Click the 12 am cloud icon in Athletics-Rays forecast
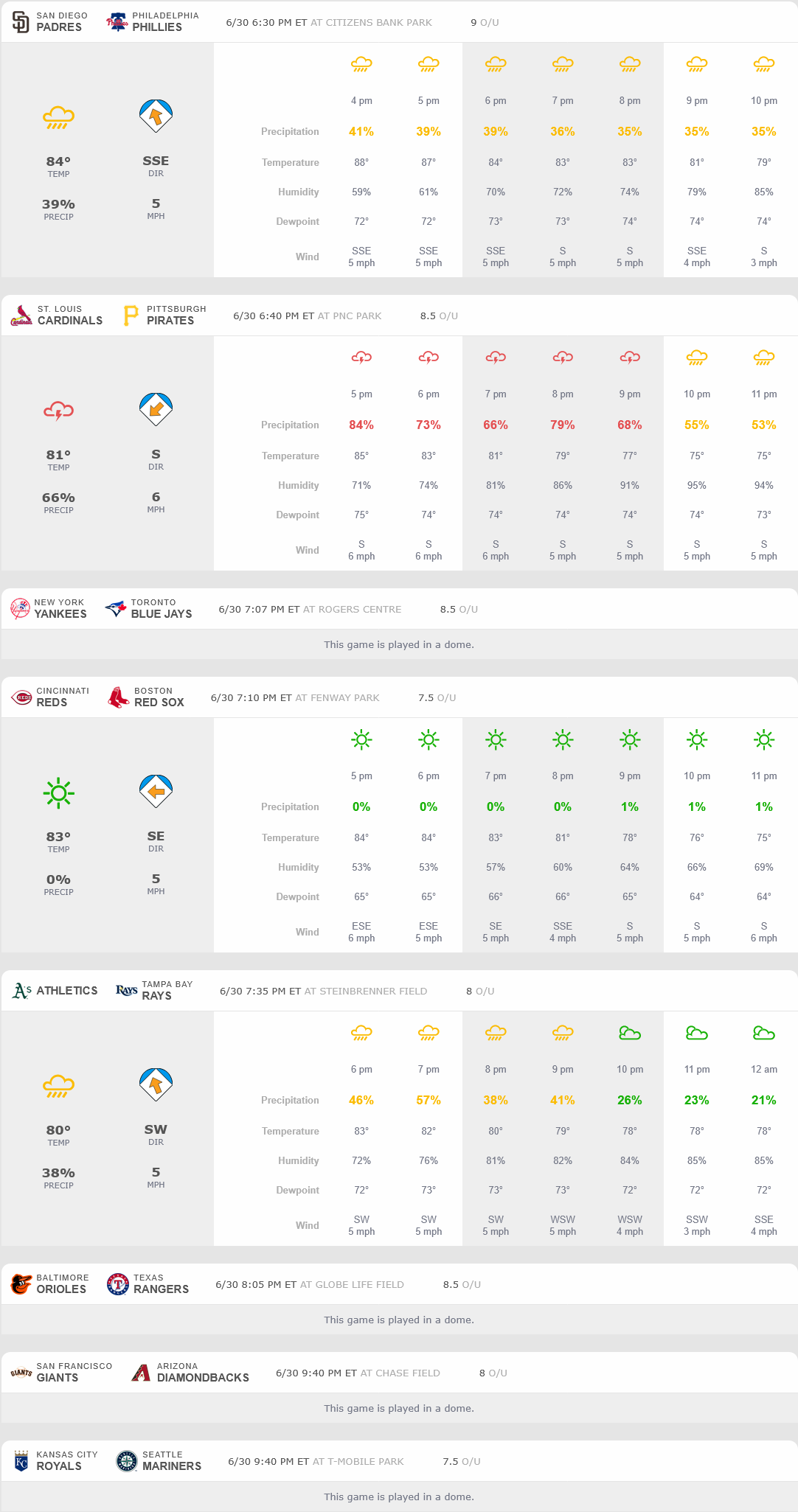The height and width of the screenshot is (1512, 798). tap(764, 1033)
